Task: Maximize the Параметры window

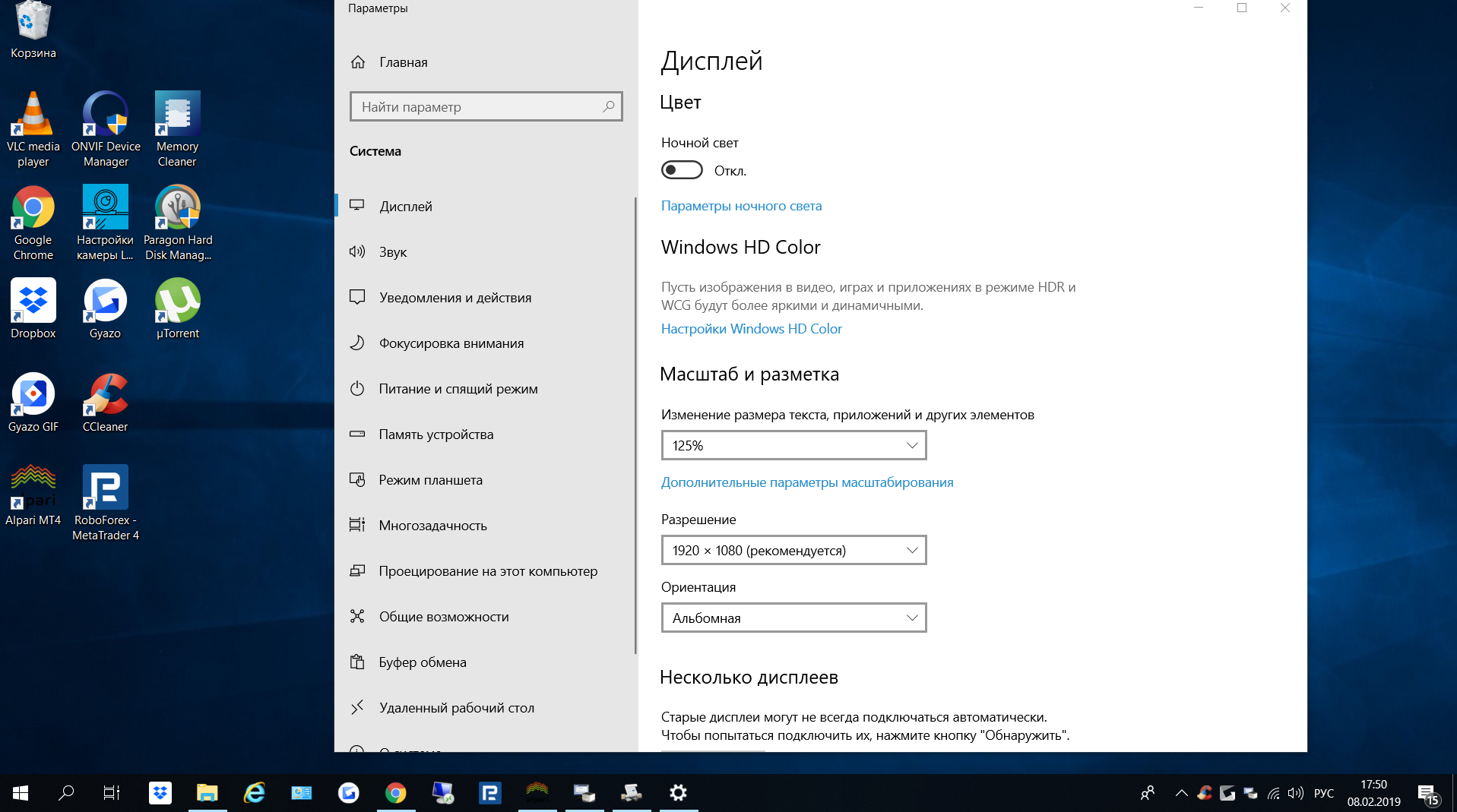Action: [x=1242, y=8]
